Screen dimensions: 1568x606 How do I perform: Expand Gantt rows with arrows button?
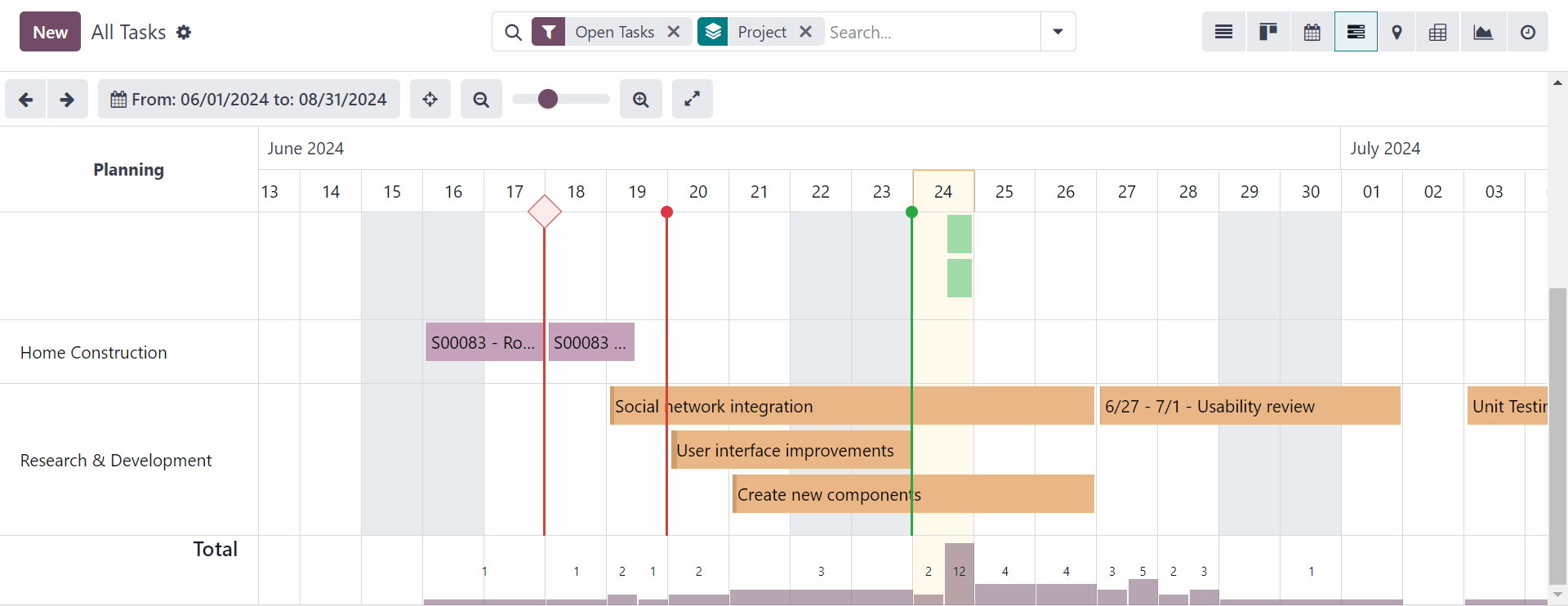692,99
